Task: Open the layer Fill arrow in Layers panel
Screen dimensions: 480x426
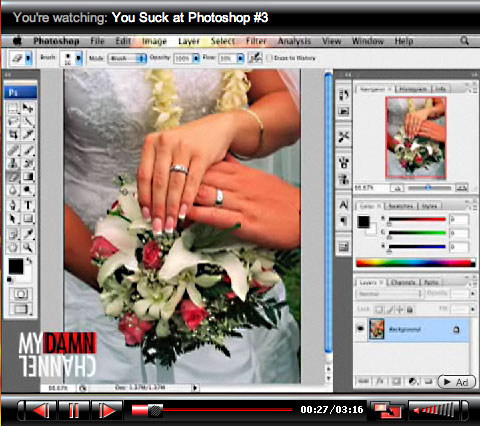Action: 473,310
